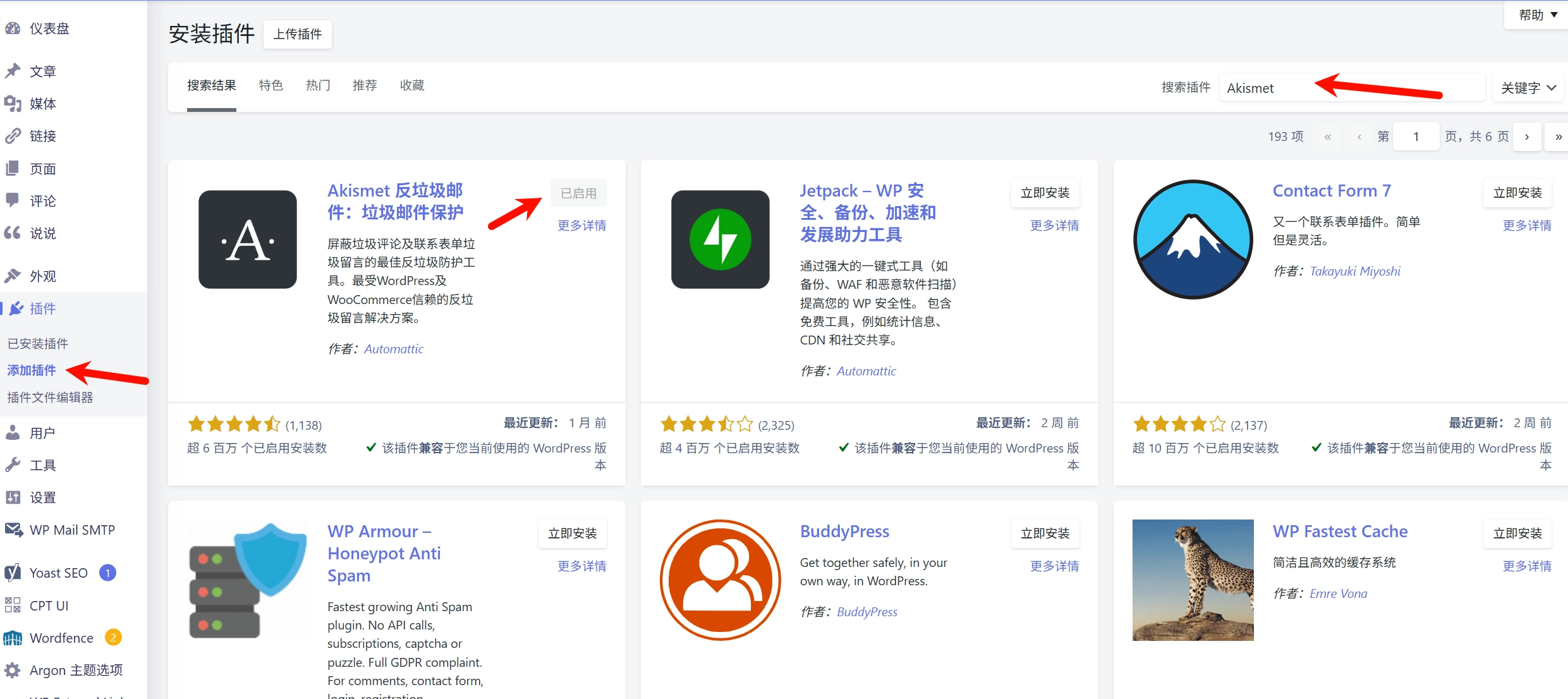
Task: Install Jetpack with 立即安装
Action: [x=1045, y=193]
